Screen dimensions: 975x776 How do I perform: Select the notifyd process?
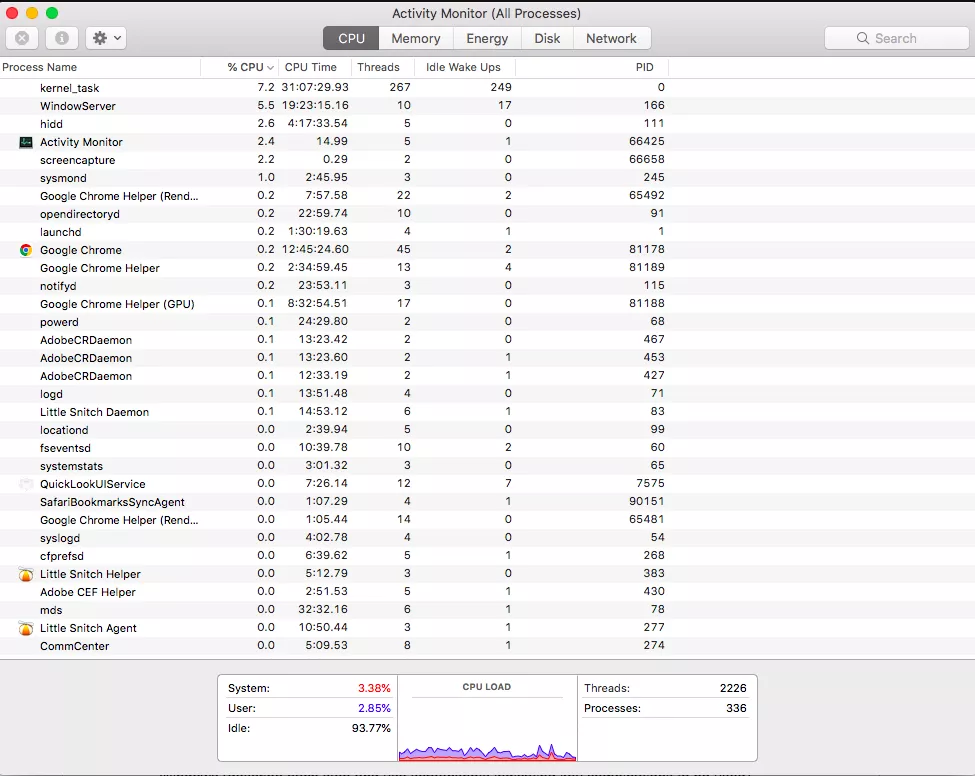(x=488, y=286)
